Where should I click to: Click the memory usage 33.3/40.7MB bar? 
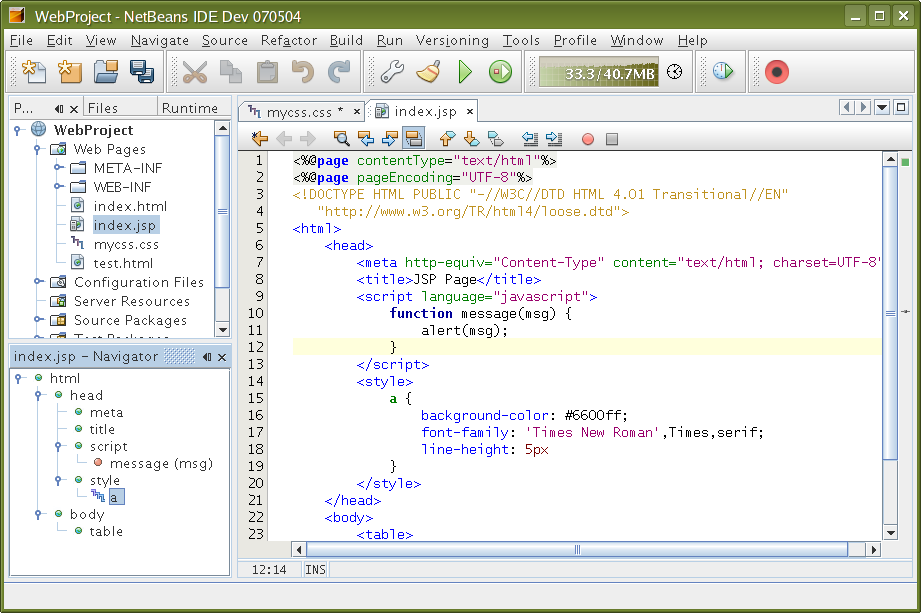599,72
